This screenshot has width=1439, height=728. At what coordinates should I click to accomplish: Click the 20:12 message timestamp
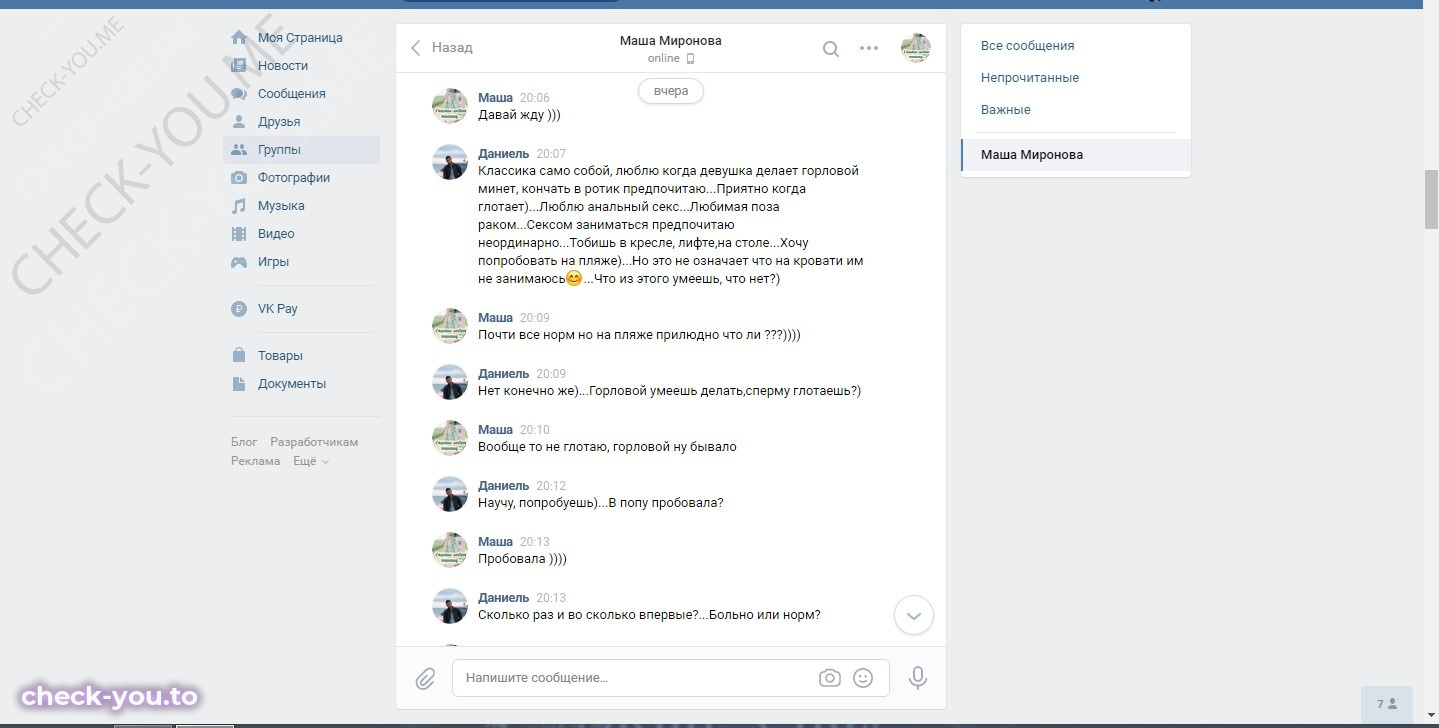pyautogui.click(x=551, y=486)
